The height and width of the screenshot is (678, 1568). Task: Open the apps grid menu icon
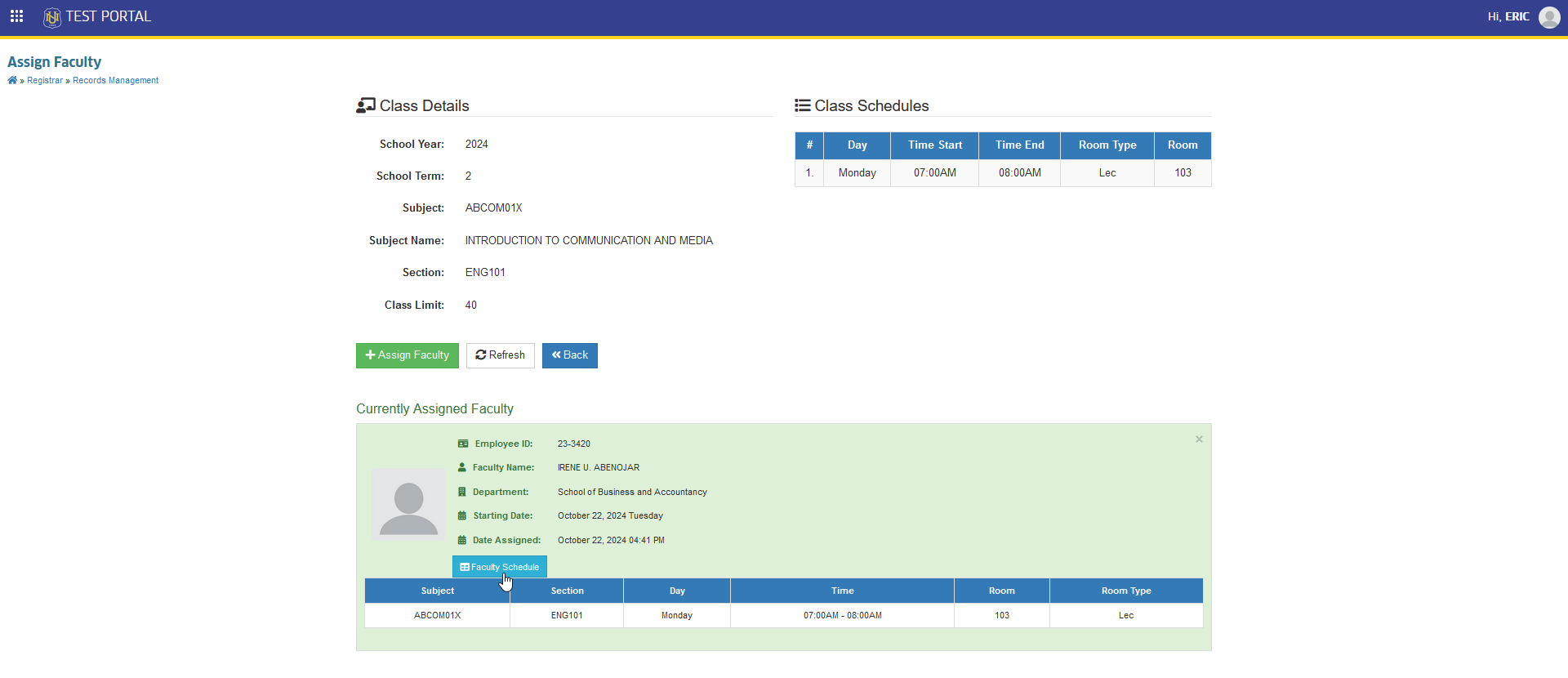click(16, 16)
